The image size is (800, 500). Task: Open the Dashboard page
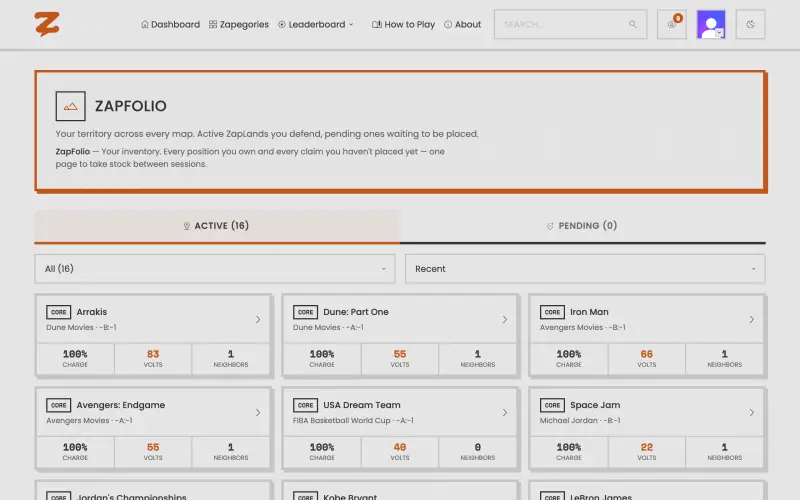[x=170, y=24]
